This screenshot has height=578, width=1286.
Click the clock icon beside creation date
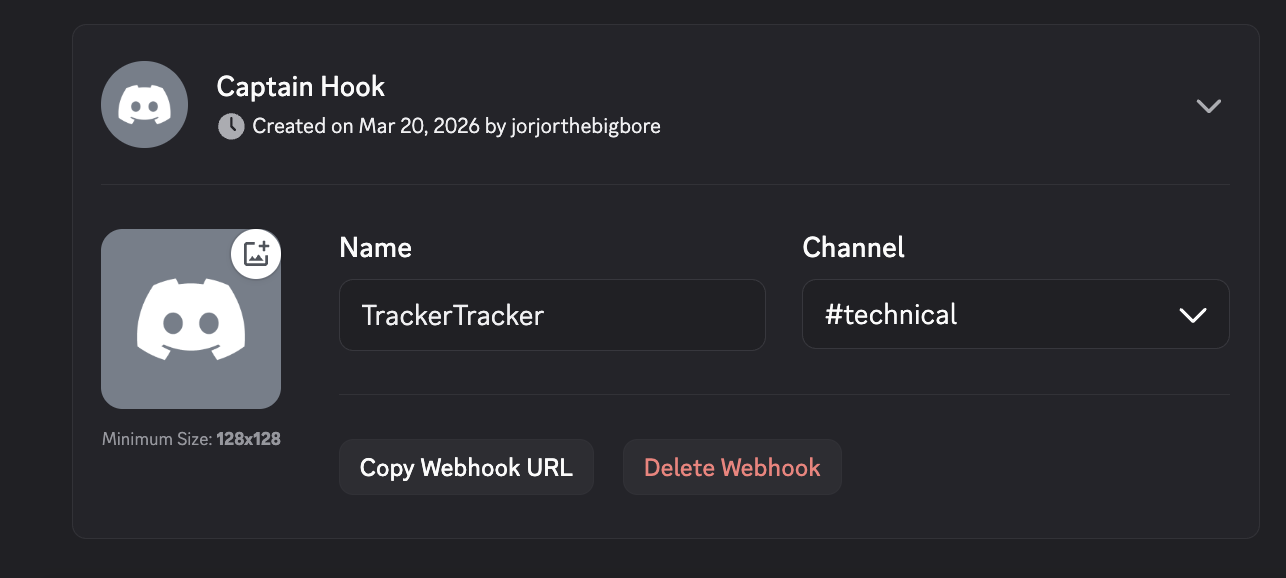tap(231, 126)
